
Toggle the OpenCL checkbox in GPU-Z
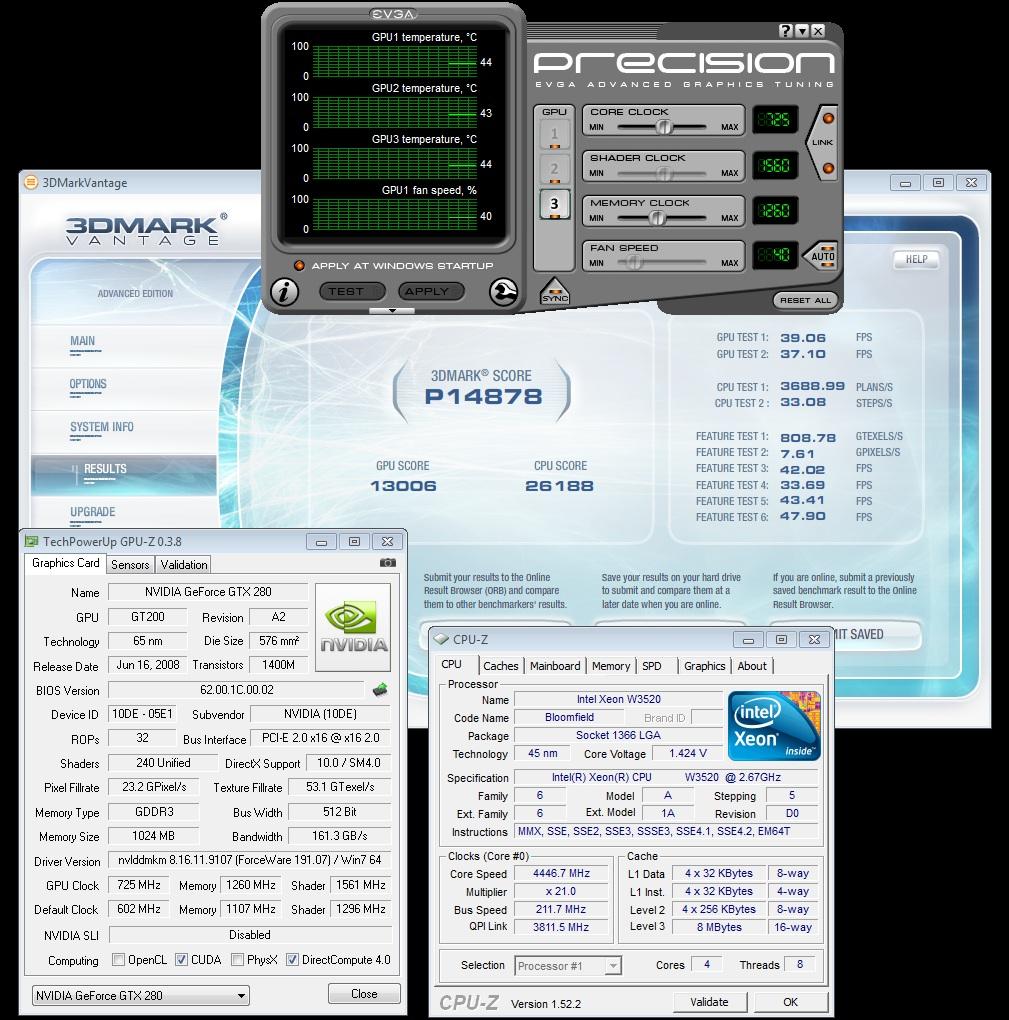point(118,960)
